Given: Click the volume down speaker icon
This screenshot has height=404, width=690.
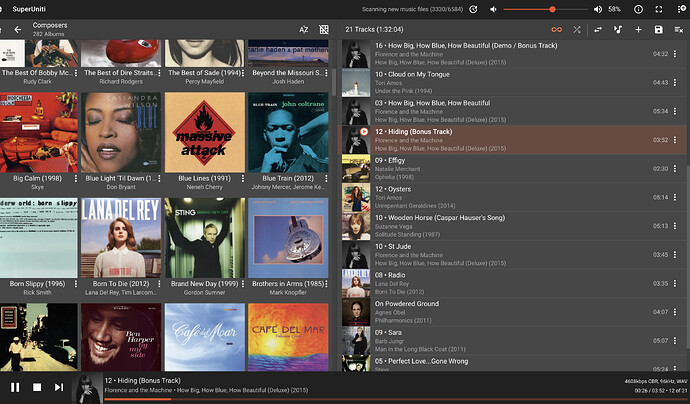Looking at the screenshot, I should point(493,9).
